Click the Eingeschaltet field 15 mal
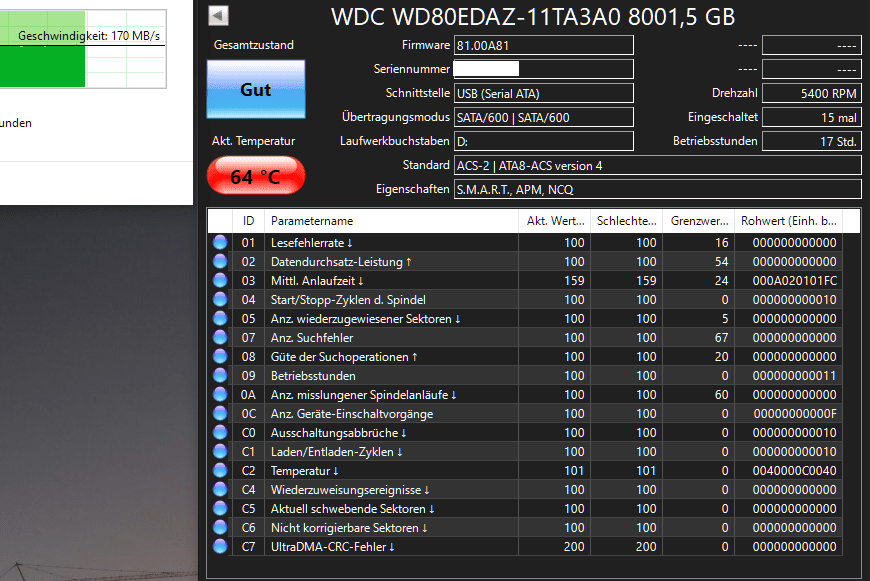Screen dimensions: 870x581 [x=812, y=117]
